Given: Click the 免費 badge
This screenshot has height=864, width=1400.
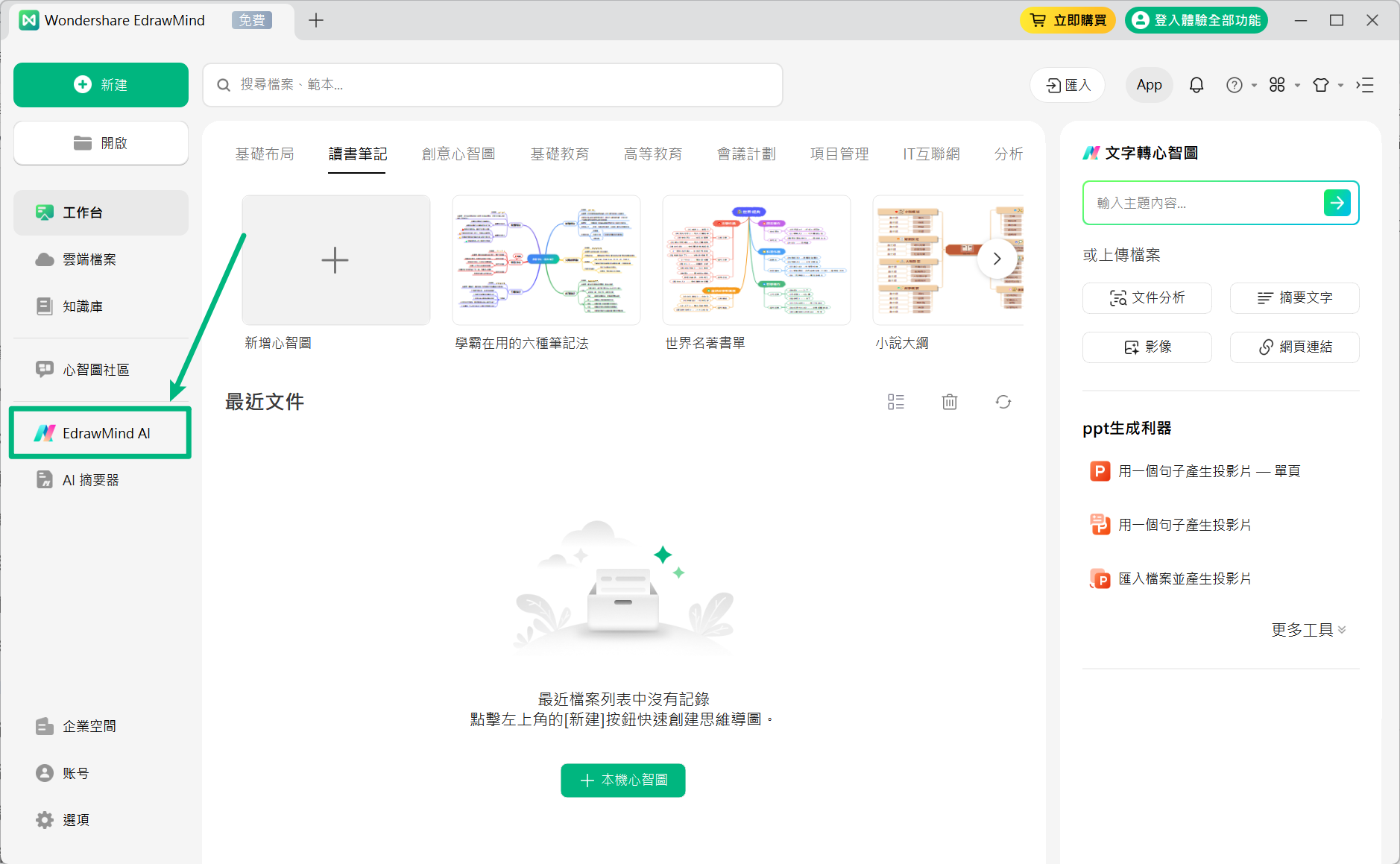Looking at the screenshot, I should click(x=252, y=20).
